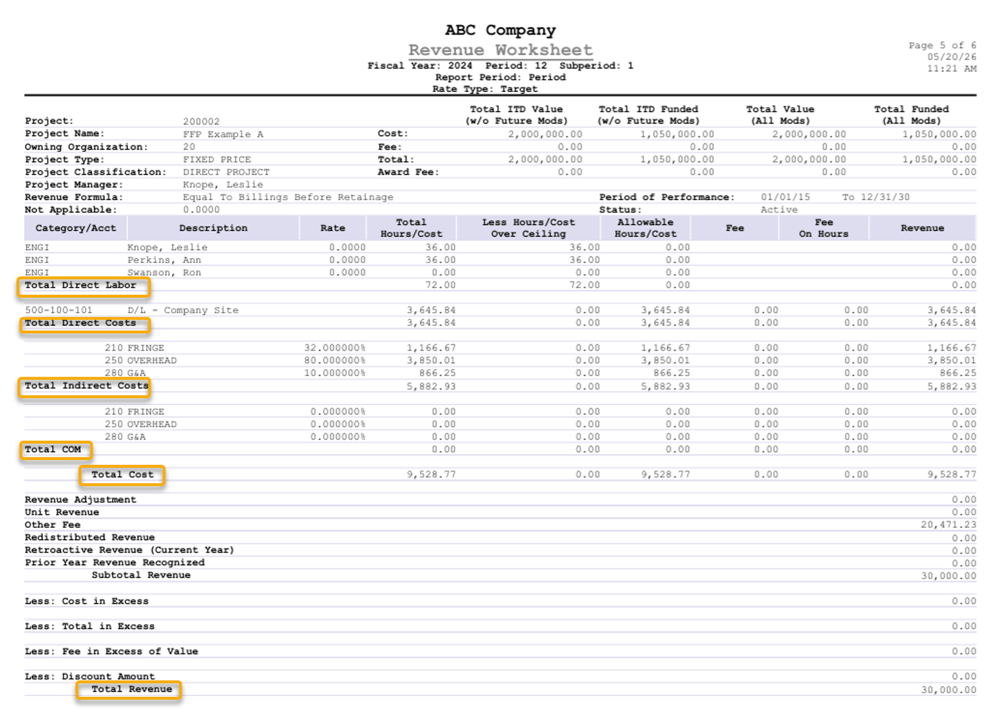Click the 80.000000% overhead rate

pyautogui.click(x=334, y=360)
